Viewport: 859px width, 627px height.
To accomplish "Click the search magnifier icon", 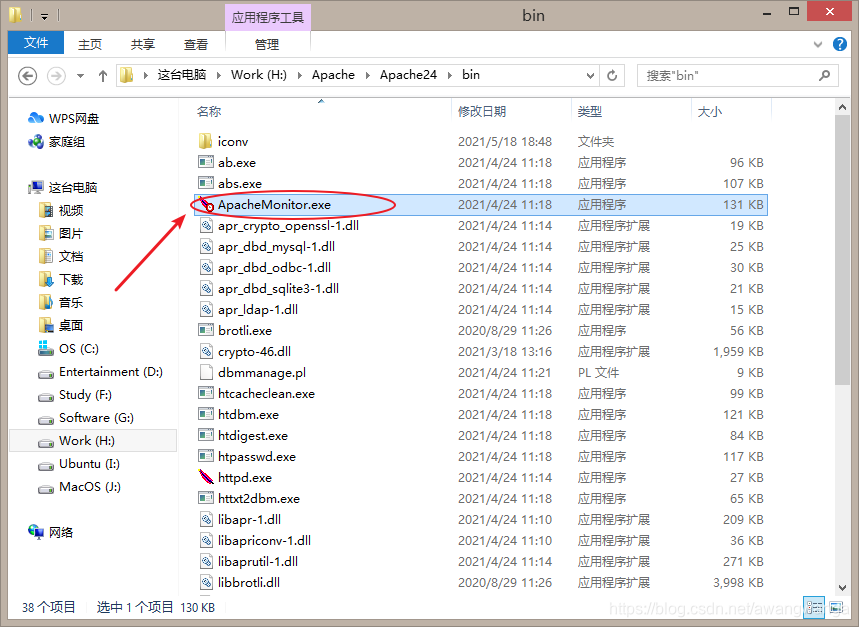I will 824,76.
